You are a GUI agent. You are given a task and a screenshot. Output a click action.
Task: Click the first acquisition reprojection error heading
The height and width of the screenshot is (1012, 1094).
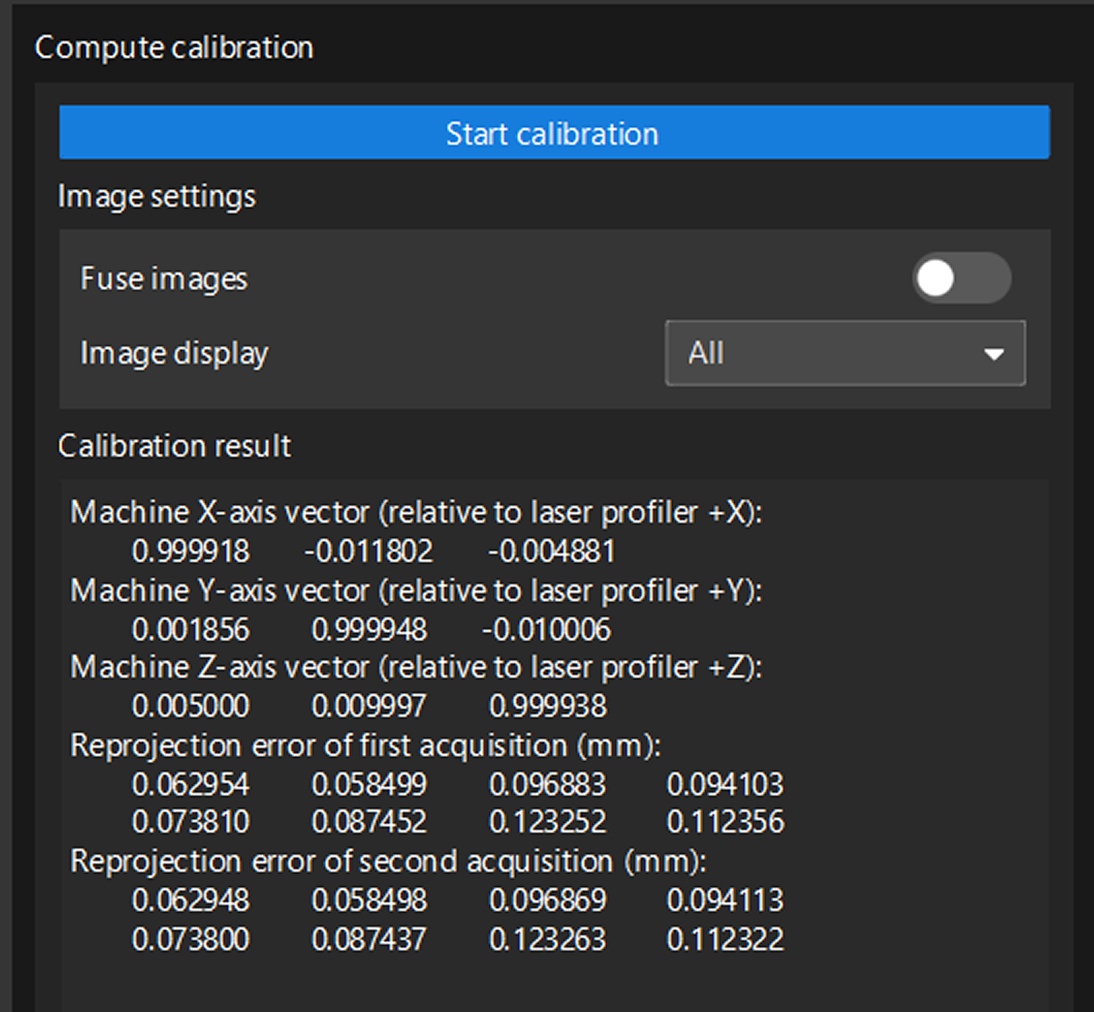coord(367,746)
